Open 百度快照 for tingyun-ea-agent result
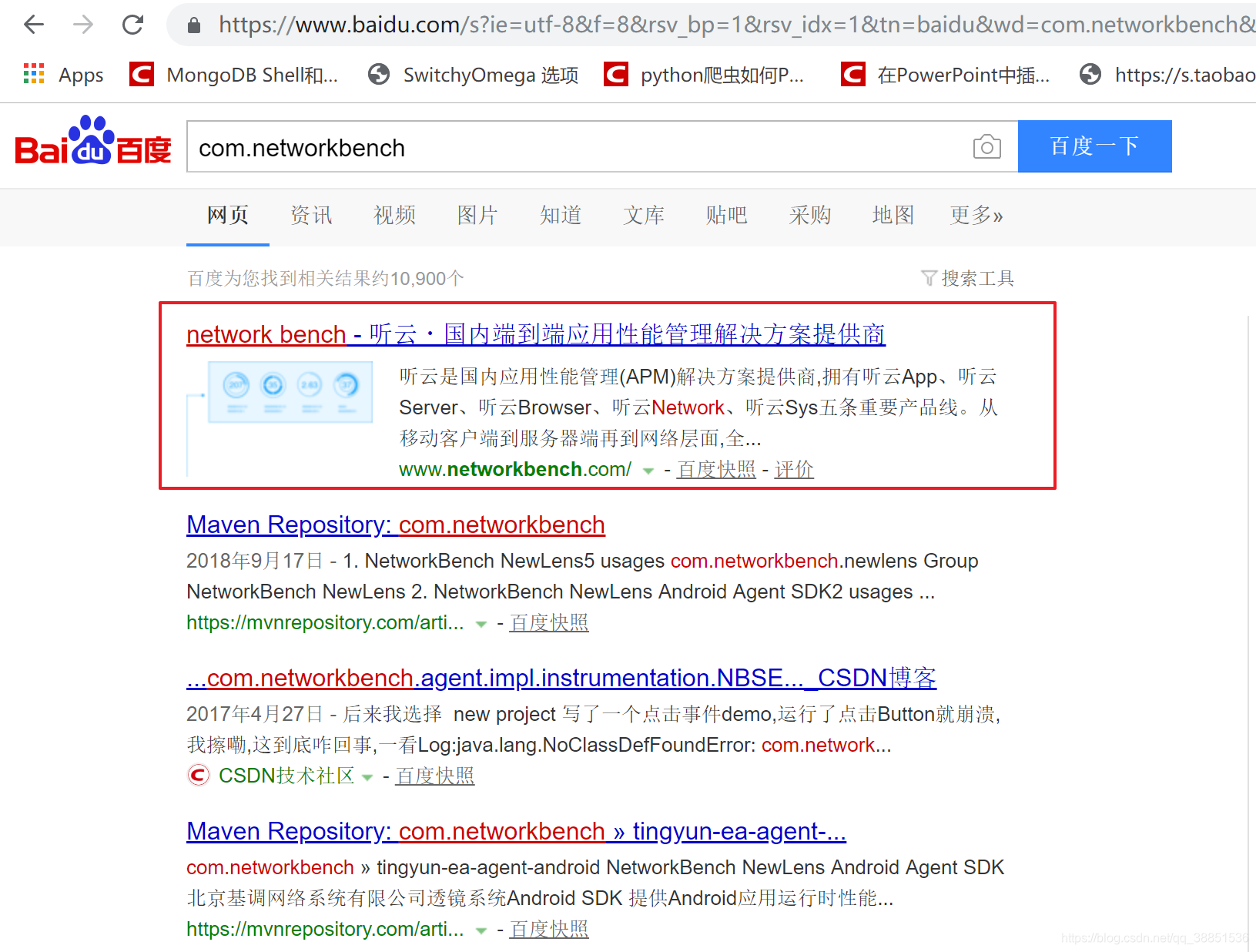1256x952 pixels. (549, 929)
